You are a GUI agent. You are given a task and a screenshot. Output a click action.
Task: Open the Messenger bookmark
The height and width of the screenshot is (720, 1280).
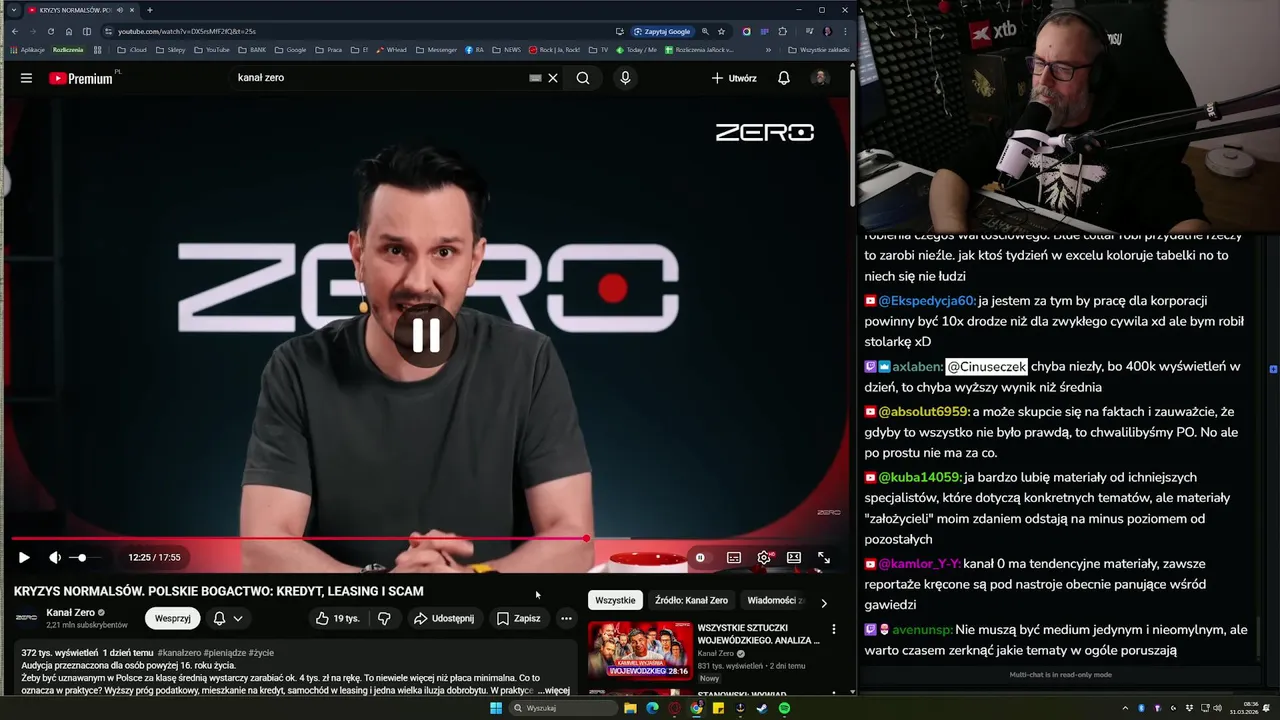436,49
